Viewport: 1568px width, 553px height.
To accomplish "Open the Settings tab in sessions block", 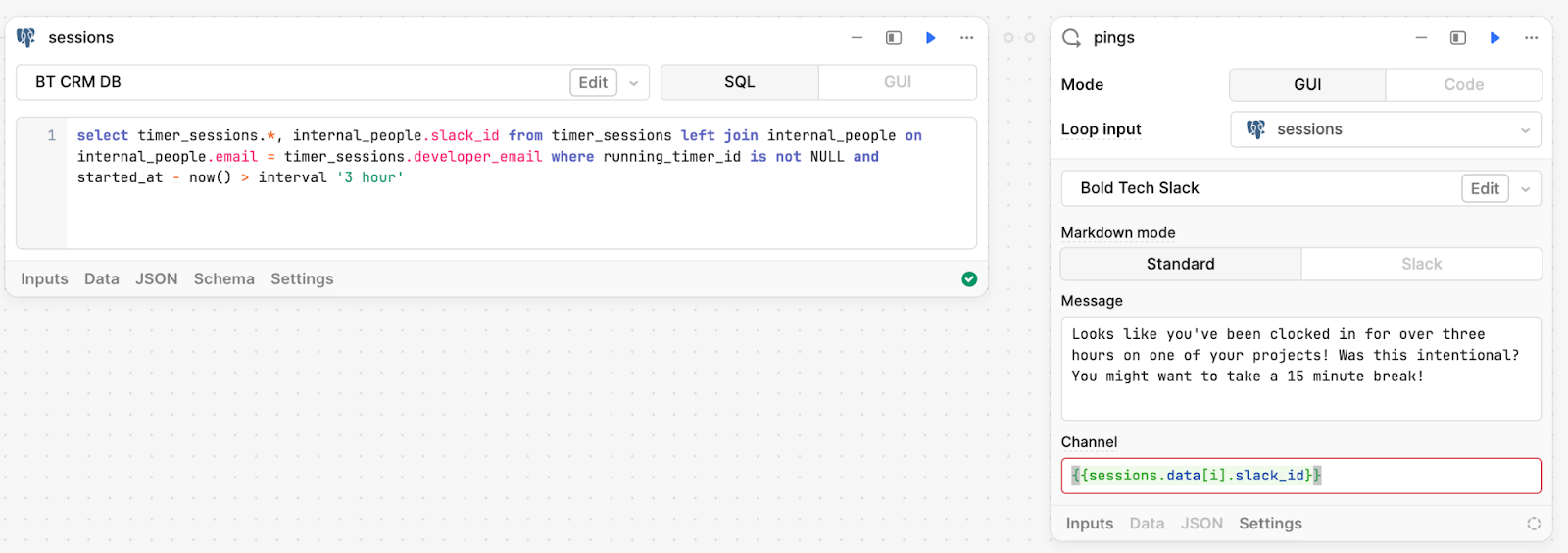I will 302,279.
